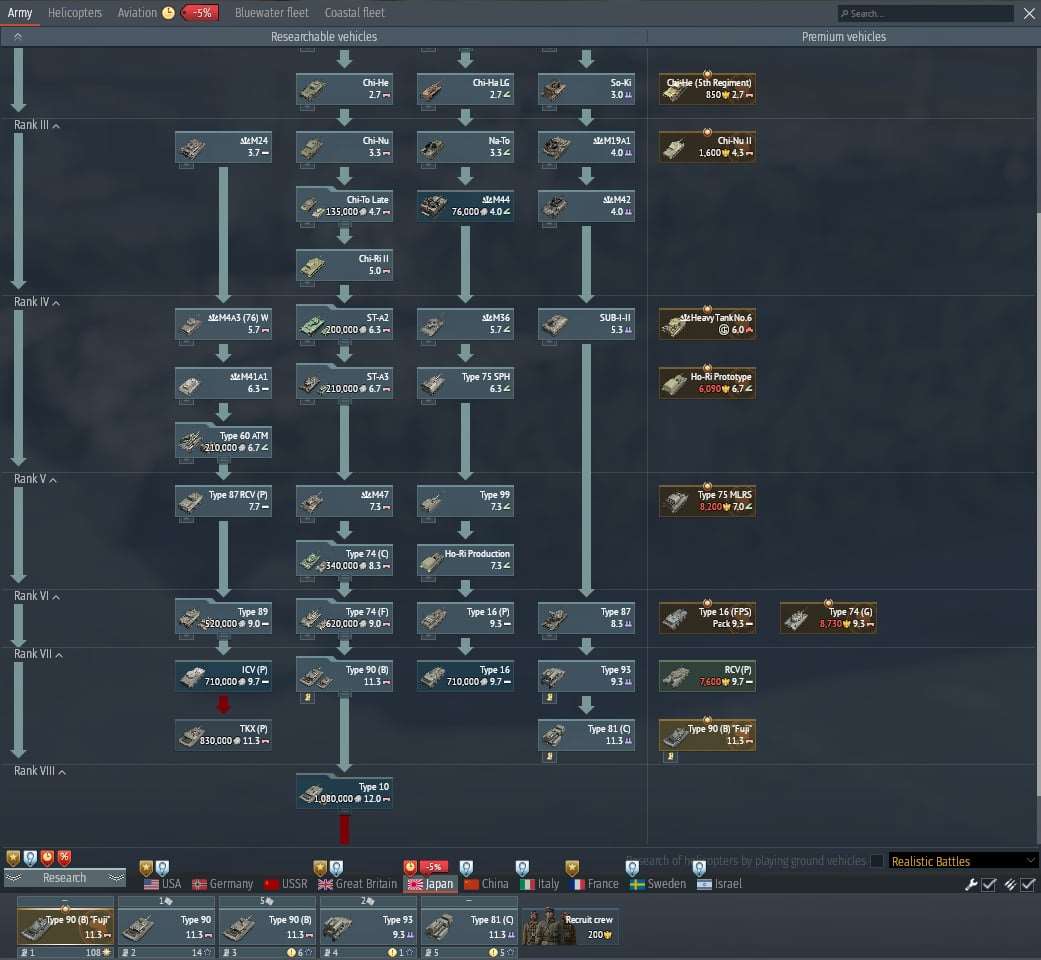Click the percent discount badge above Research
The image size is (1041, 960).
pyautogui.click(x=64, y=858)
